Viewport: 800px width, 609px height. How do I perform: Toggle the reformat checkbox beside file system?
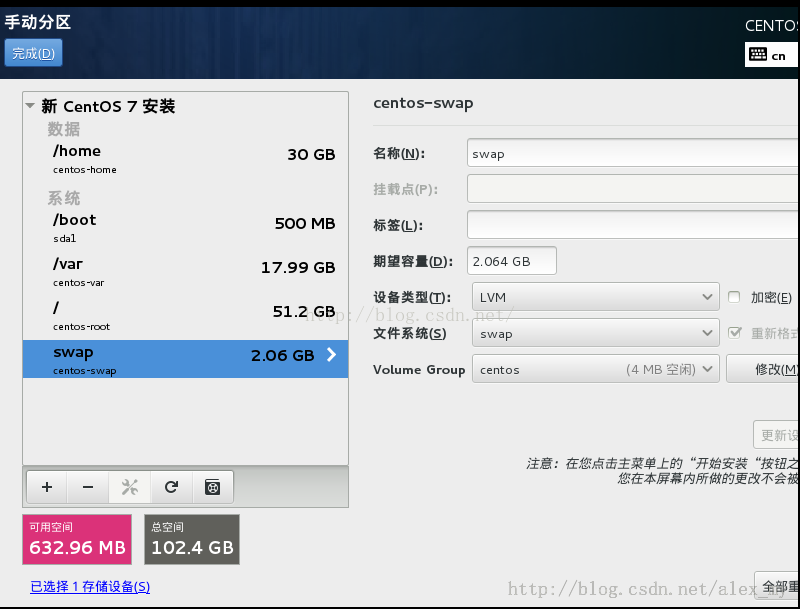coord(734,333)
